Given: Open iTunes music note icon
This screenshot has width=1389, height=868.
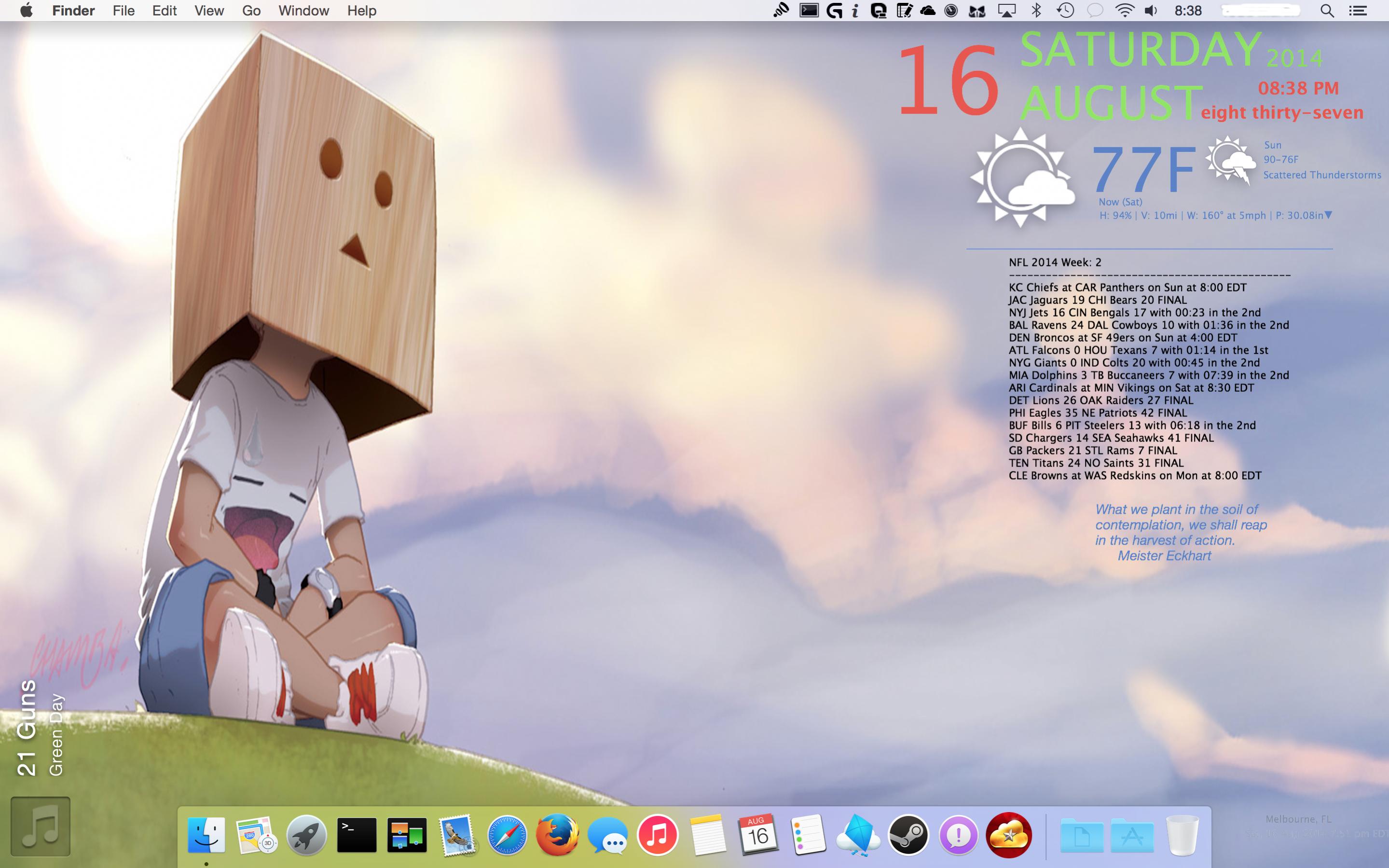Looking at the screenshot, I should click(658, 835).
